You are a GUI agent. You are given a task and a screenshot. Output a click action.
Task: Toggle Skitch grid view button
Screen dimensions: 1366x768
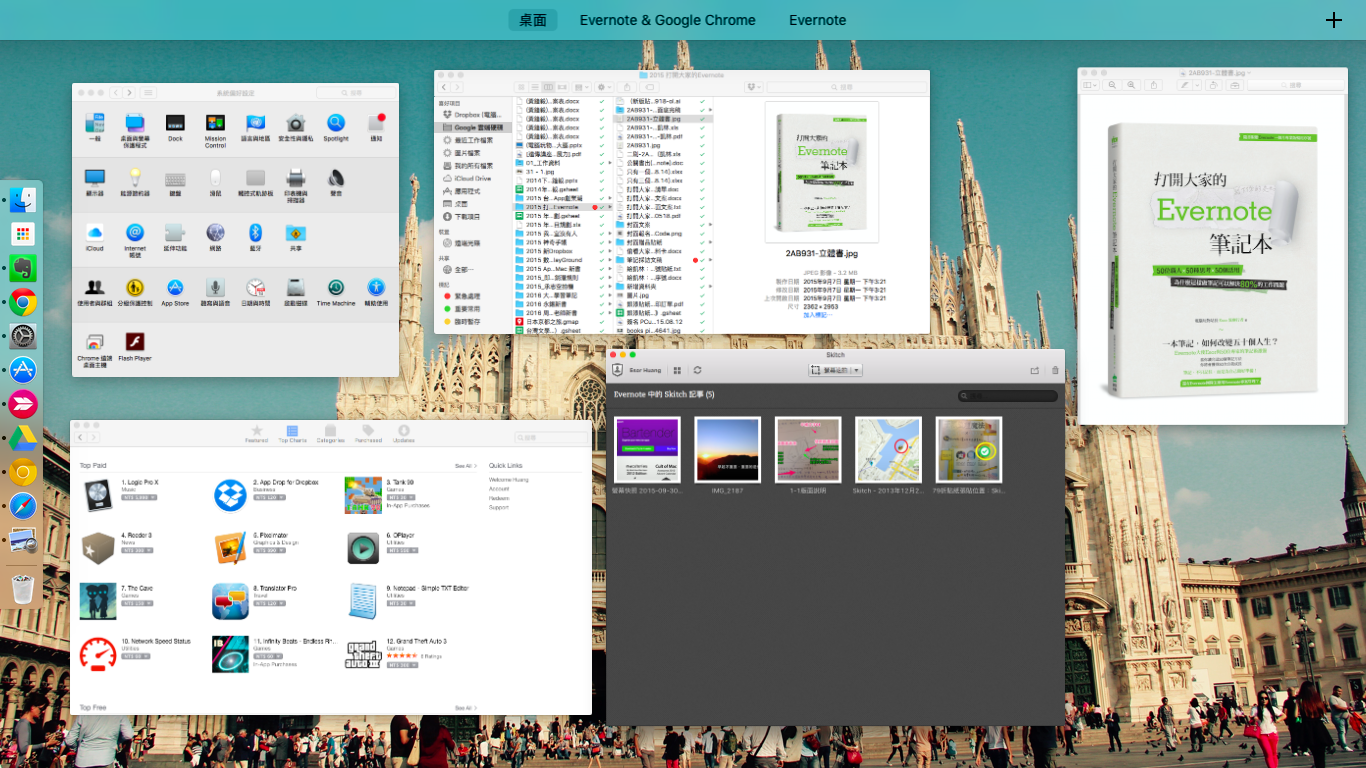pos(677,370)
